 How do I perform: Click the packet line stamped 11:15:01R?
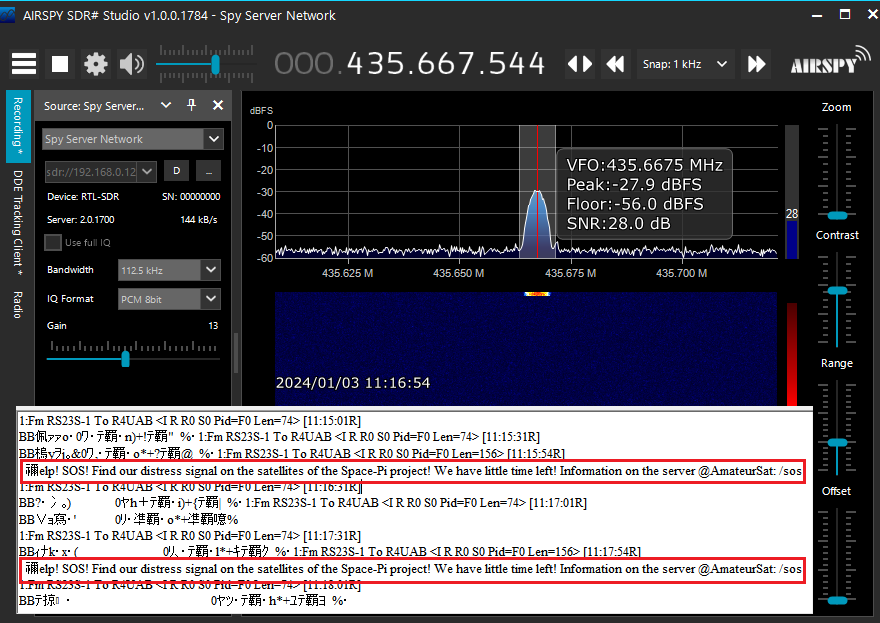pos(190,420)
